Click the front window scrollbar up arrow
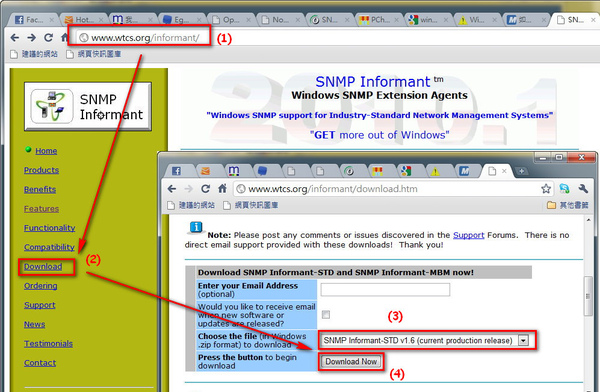This screenshot has height=392, width=600. [x=588, y=220]
